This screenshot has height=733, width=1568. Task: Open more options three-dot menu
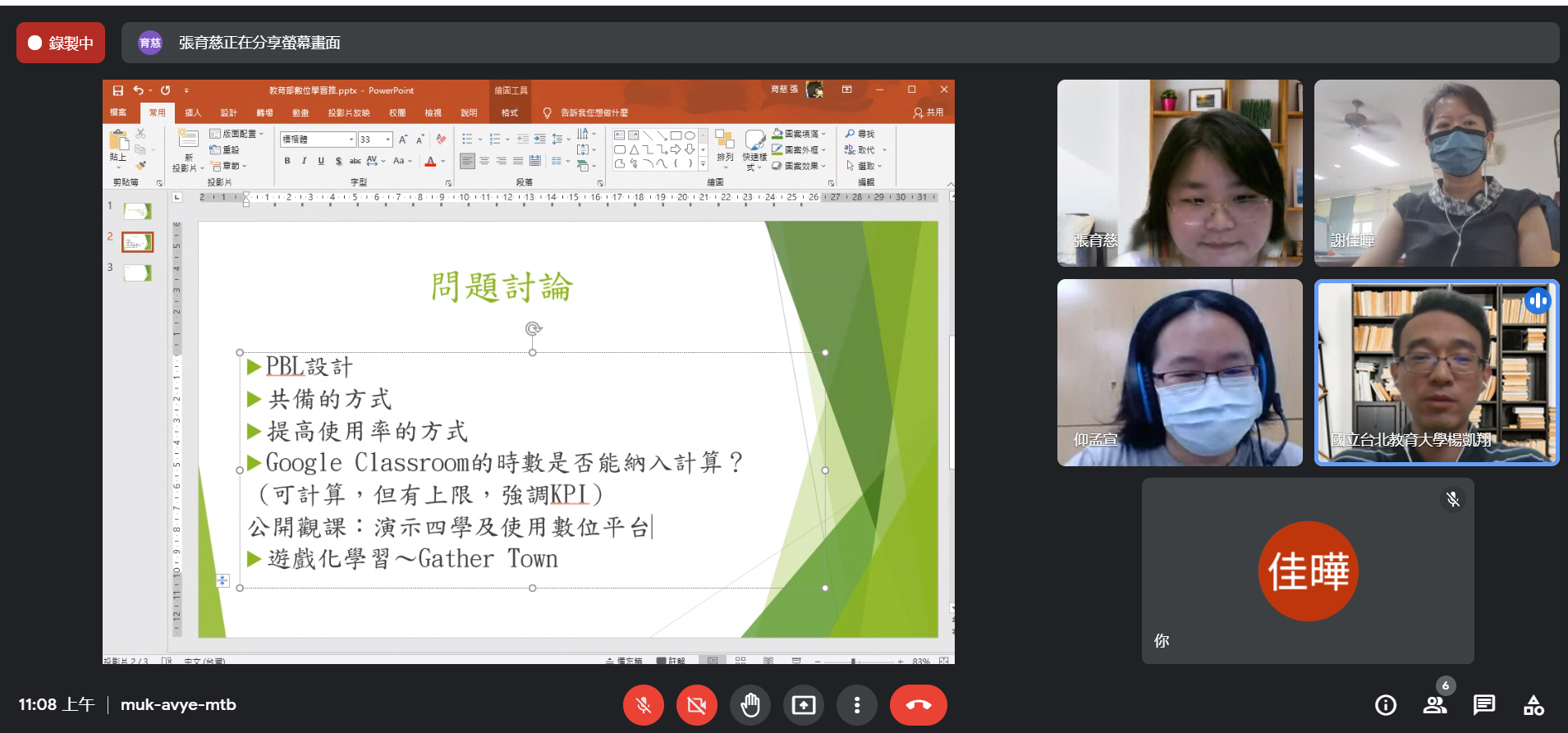[856, 705]
